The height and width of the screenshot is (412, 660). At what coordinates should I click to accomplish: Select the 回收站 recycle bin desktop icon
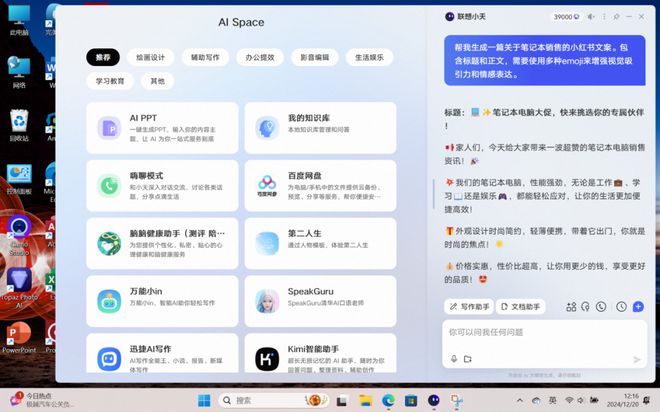point(19,125)
